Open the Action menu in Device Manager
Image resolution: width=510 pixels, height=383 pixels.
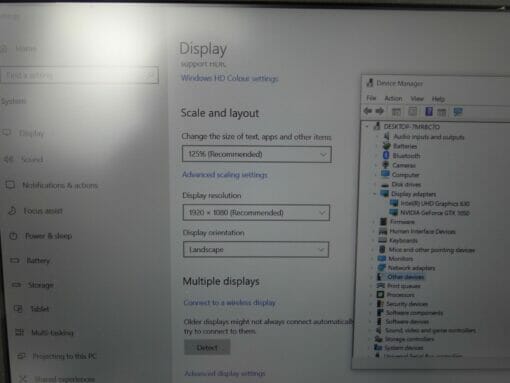[x=393, y=98]
